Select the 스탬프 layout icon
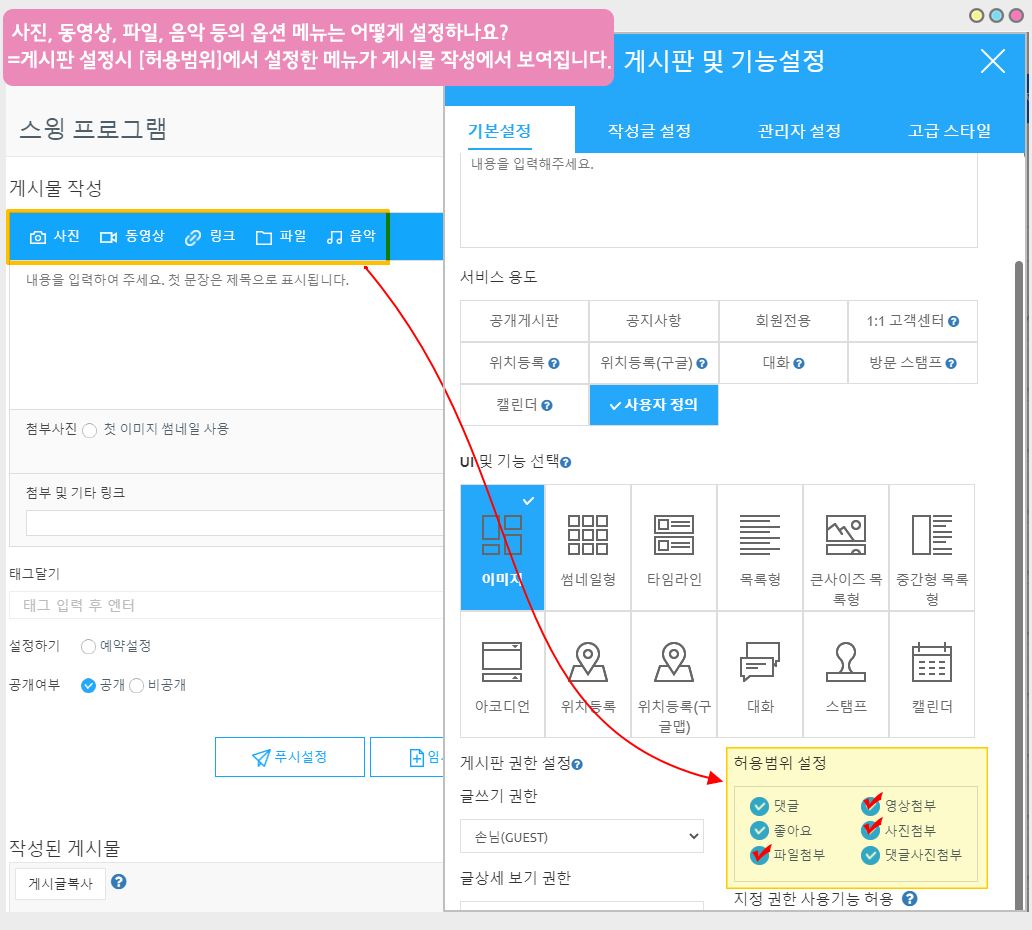 click(x=845, y=662)
